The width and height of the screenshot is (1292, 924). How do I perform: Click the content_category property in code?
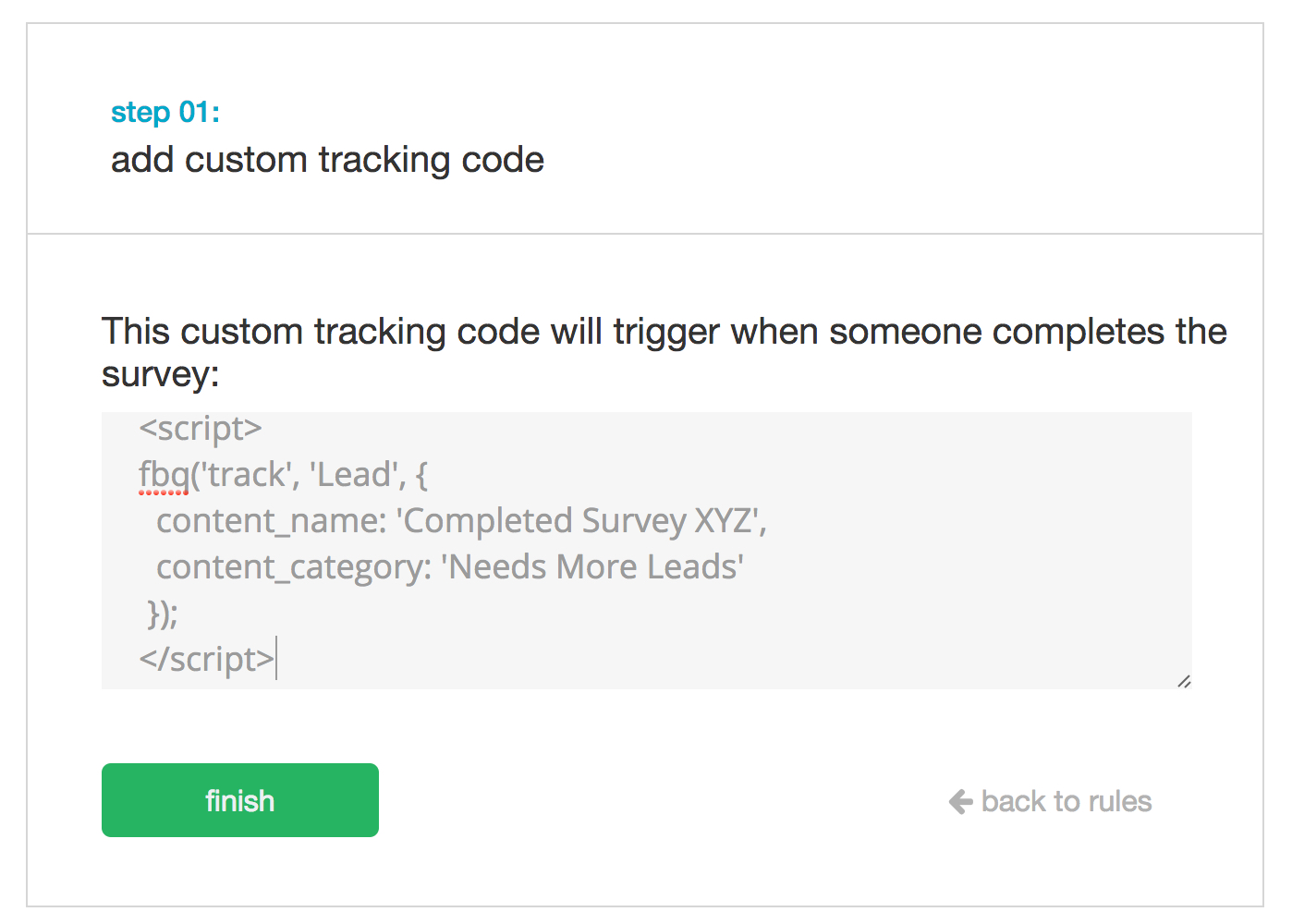tap(293, 567)
